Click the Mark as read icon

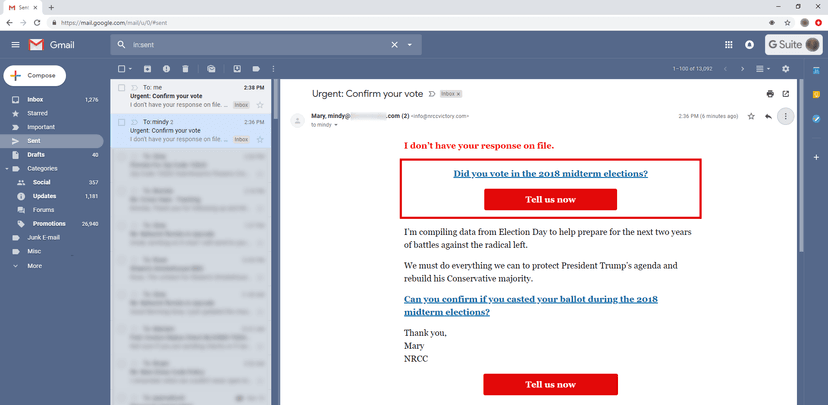211,69
